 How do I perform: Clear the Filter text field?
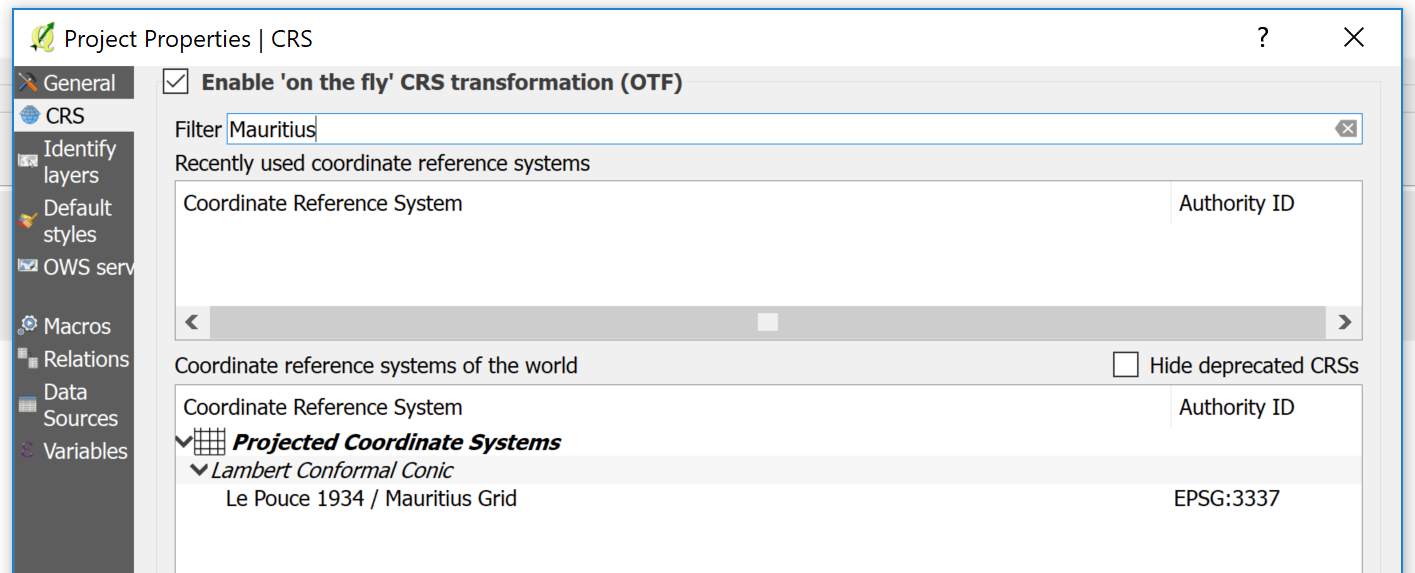pyautogui.click(x=1346, y=129)
